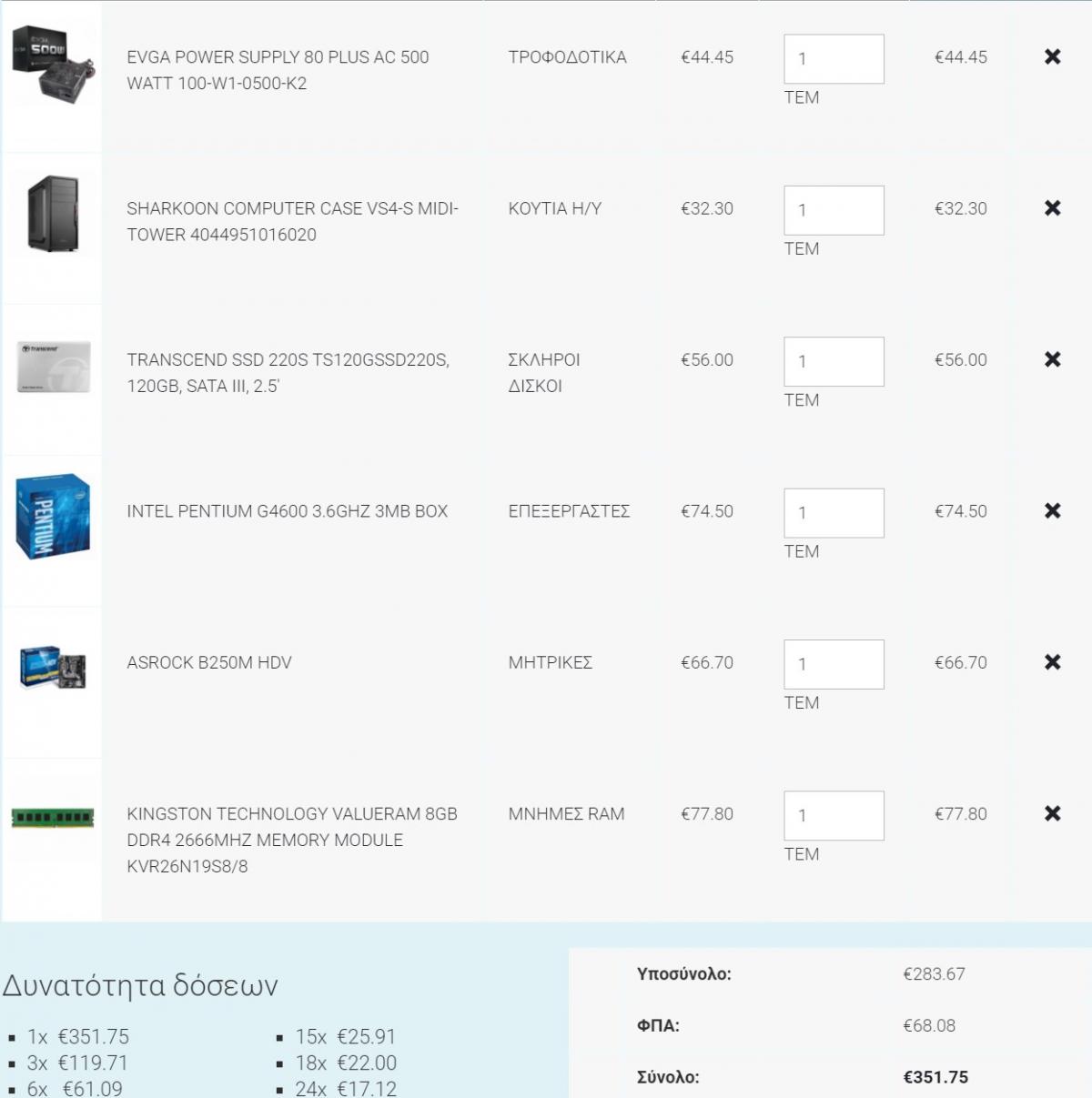Select the ΜΗΤΡΙΚΕΣ category text

coord(551,662)
